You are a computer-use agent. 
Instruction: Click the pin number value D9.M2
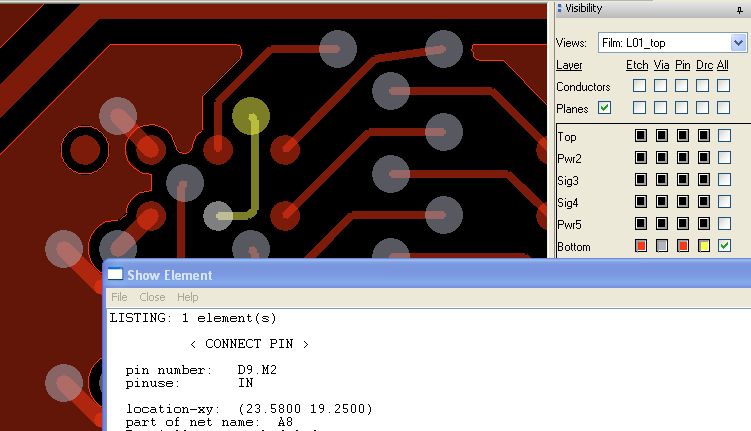coord(257,370)
